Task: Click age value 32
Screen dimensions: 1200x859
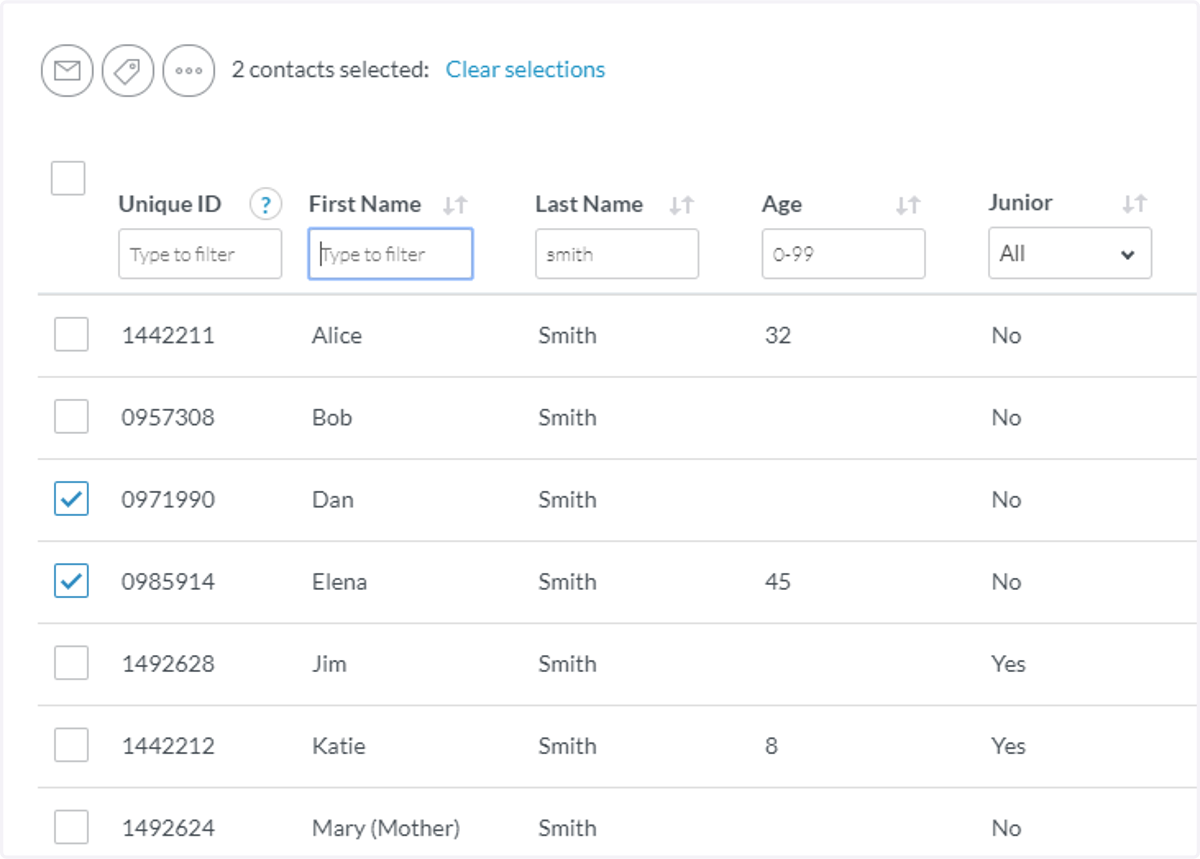Action: (x=778, y=335)
